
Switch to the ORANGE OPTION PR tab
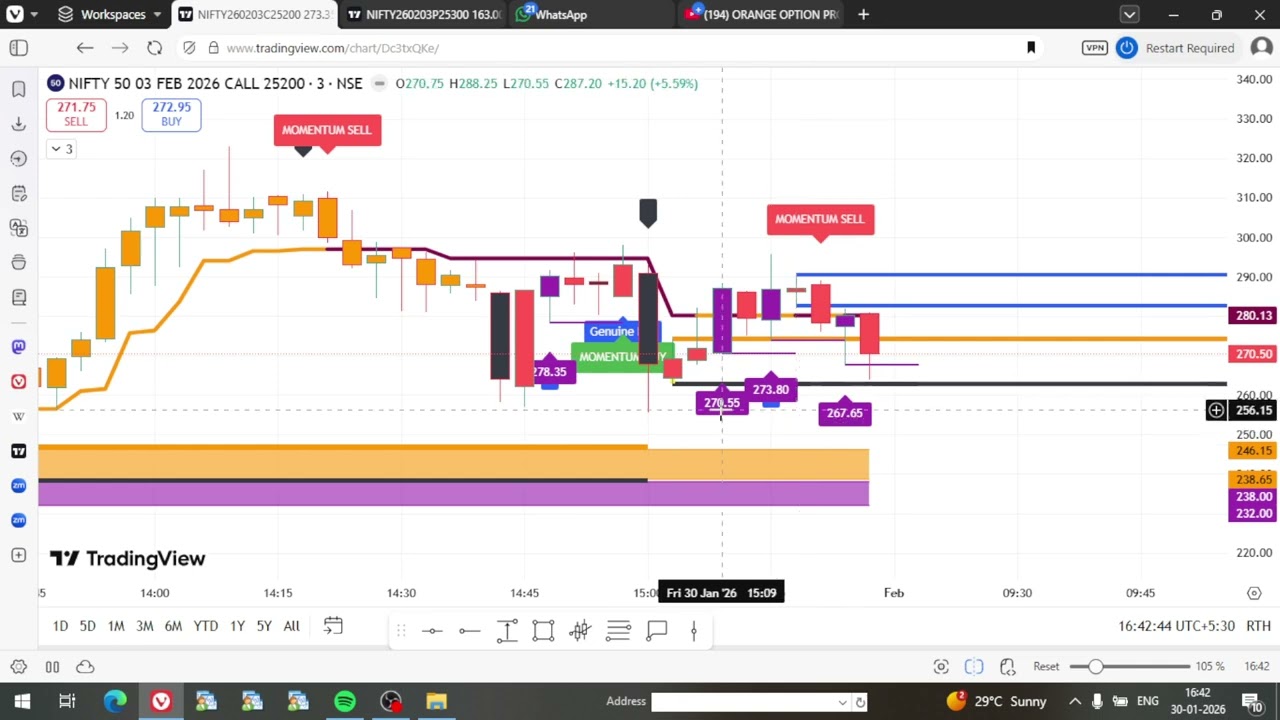[x=761, y=14]
